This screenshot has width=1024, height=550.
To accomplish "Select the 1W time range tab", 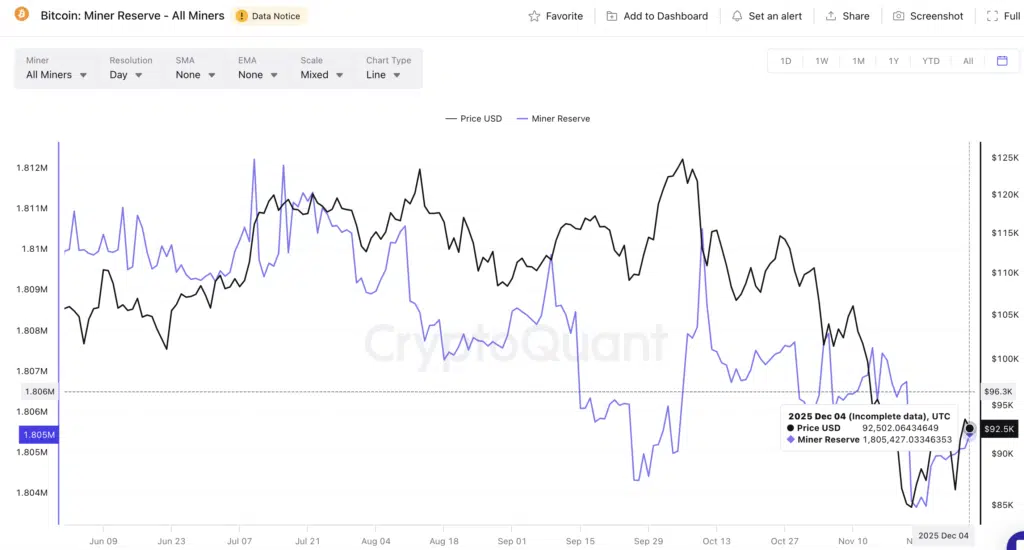I will (x=821, y=61).
